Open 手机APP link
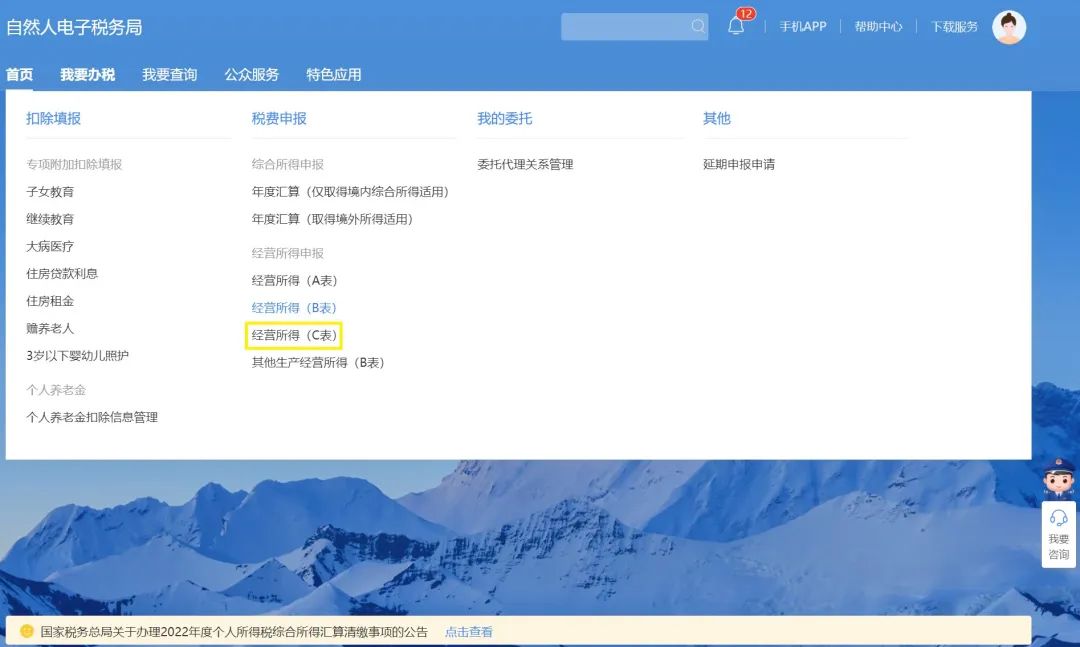 (x=802, y=27)
